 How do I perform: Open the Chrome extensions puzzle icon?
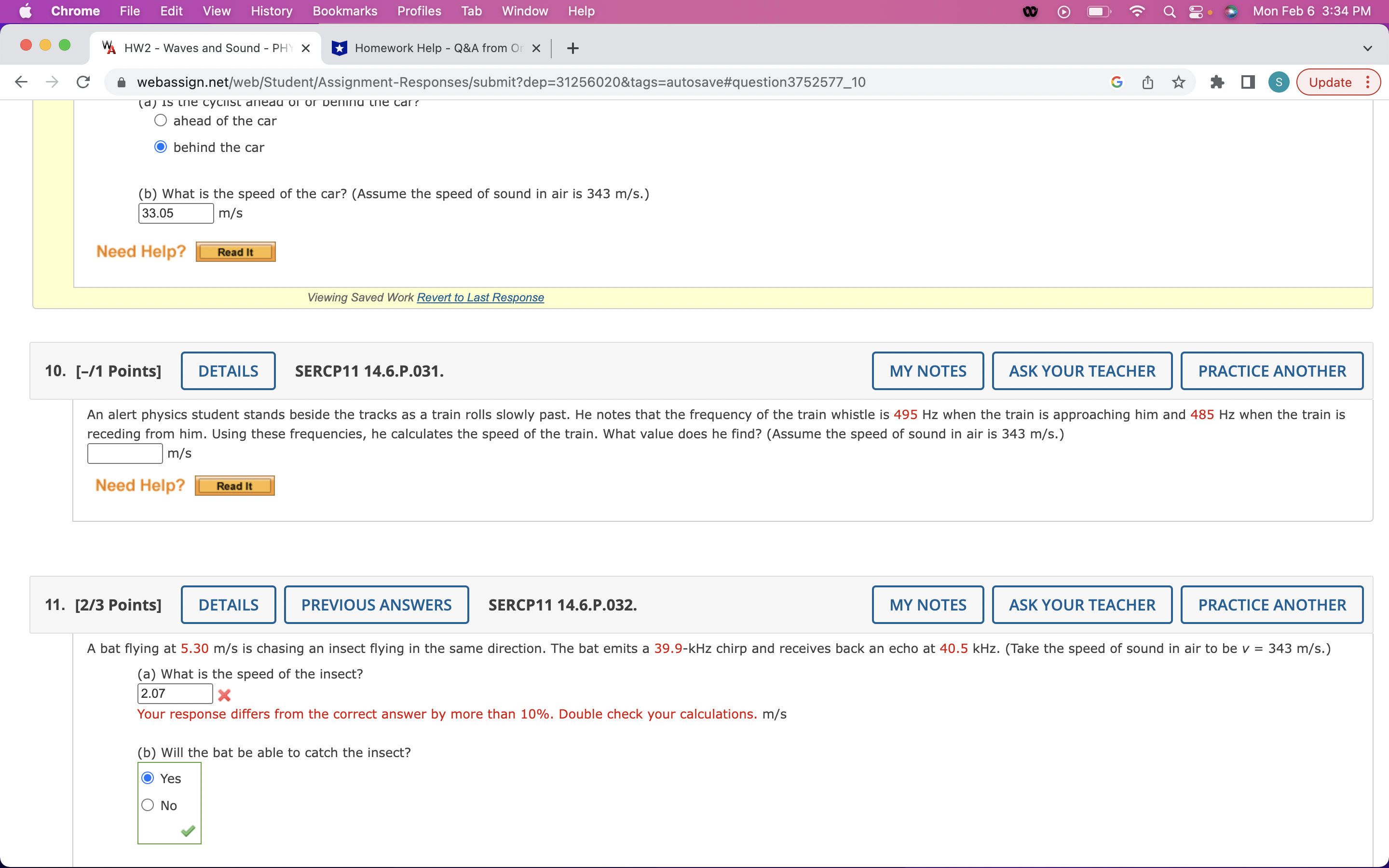1217,82
